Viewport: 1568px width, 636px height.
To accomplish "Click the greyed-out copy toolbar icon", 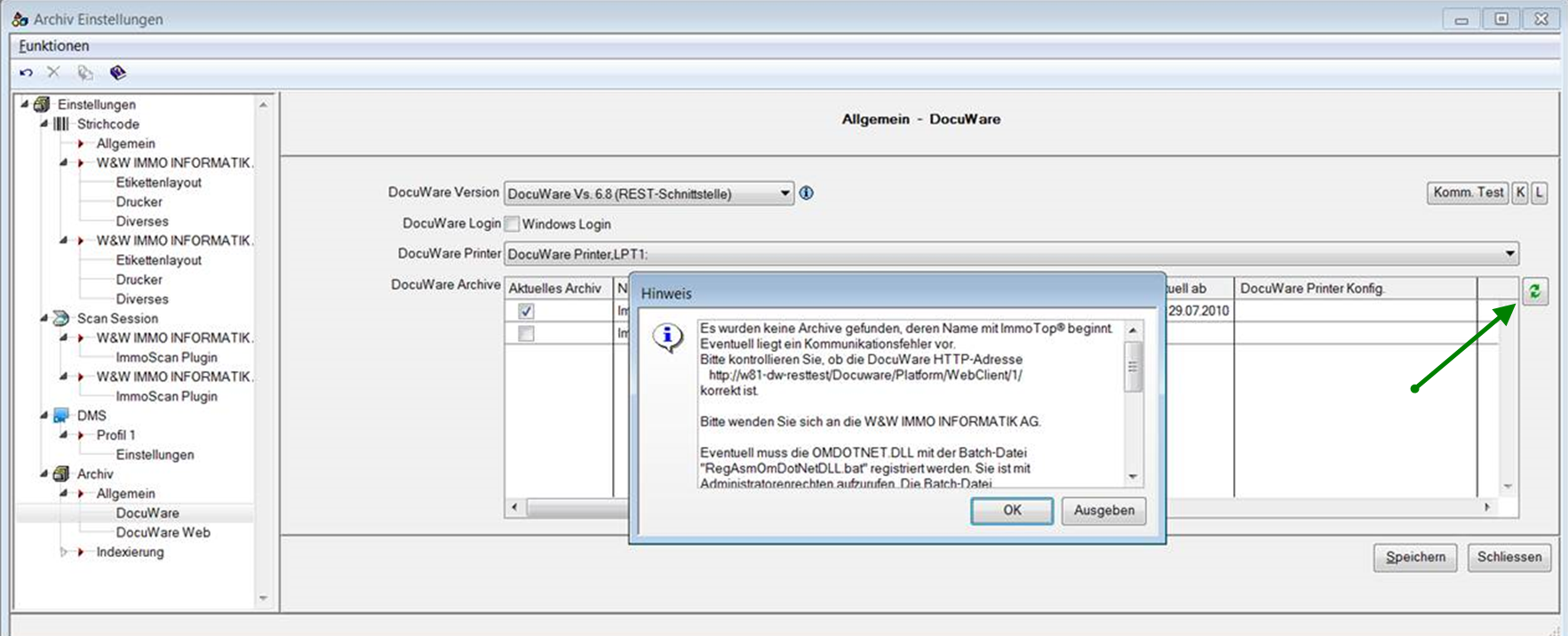I will [x=85, y=73].
